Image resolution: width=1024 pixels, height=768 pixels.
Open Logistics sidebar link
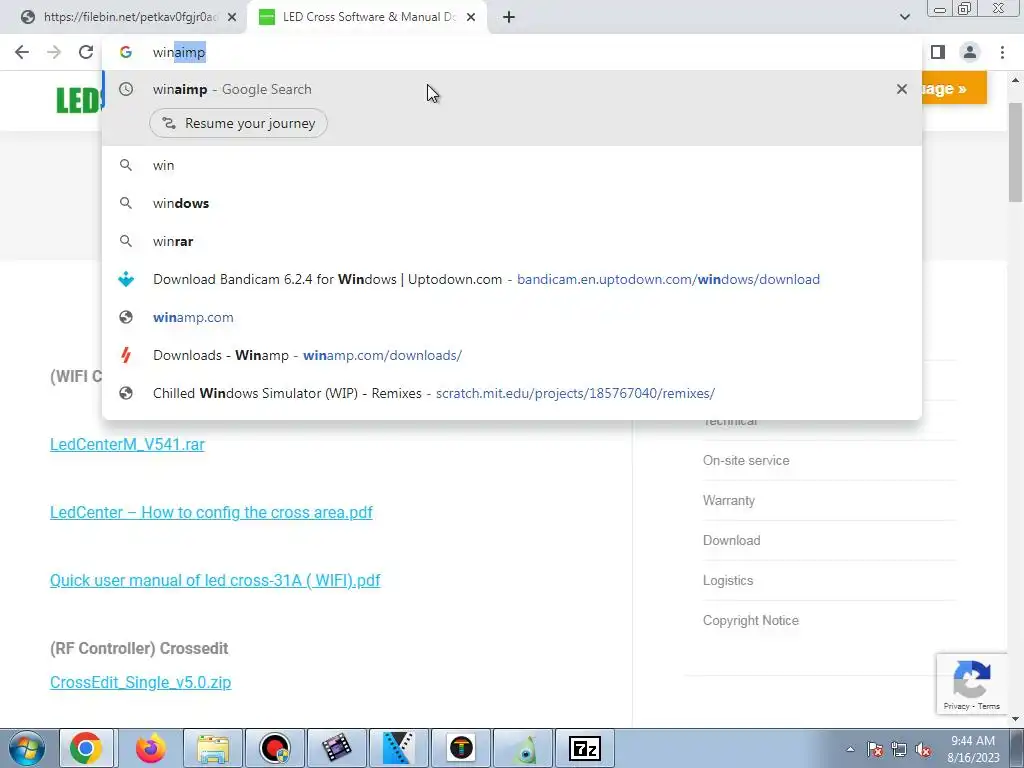pyautogui.click(x=728, y=581)
